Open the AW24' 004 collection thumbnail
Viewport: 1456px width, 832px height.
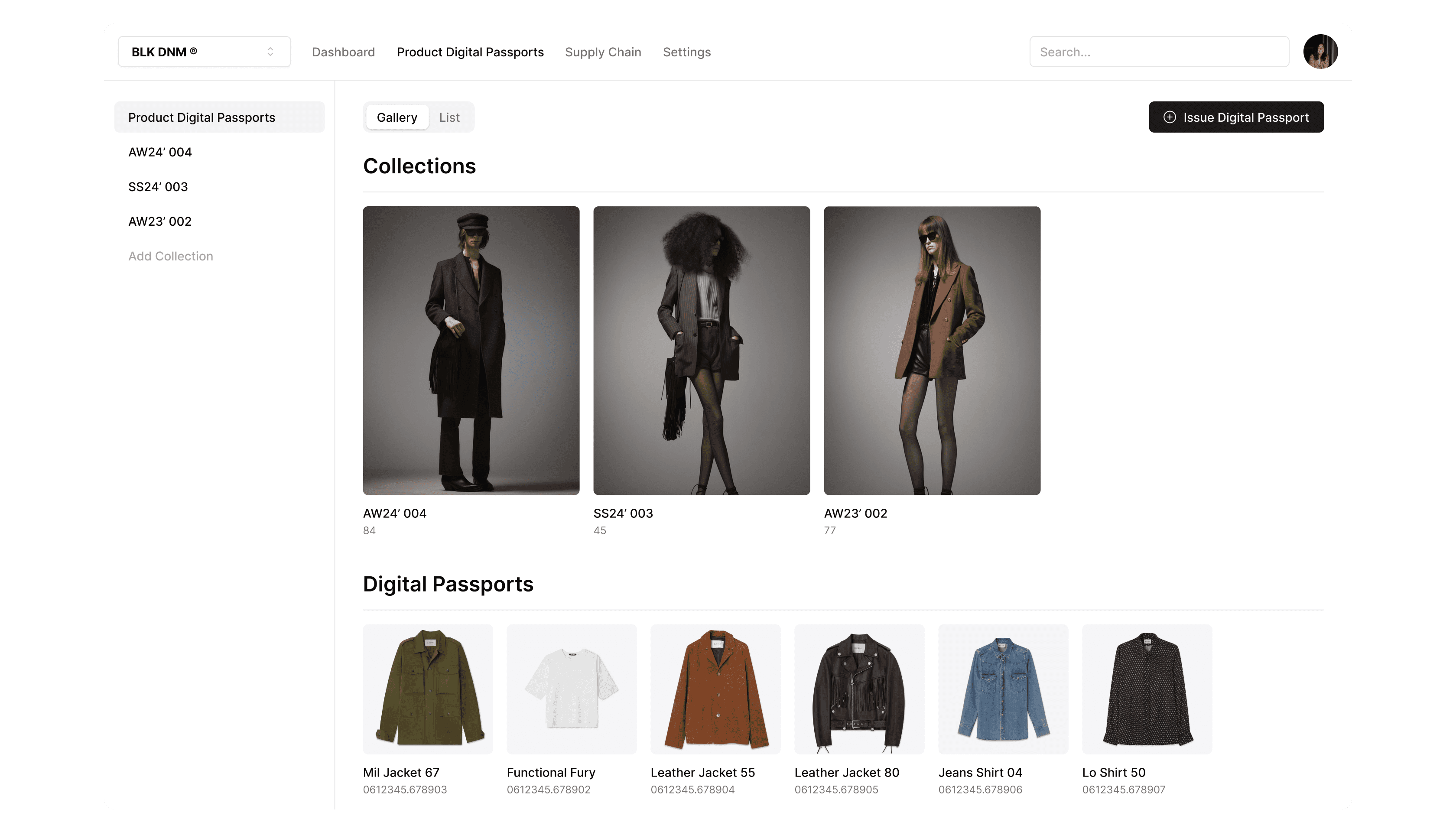471,350
